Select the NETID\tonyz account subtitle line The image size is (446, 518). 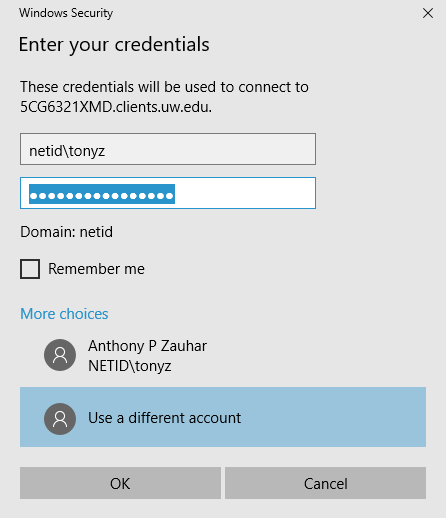pyautogui.click(x=130, y=366)
